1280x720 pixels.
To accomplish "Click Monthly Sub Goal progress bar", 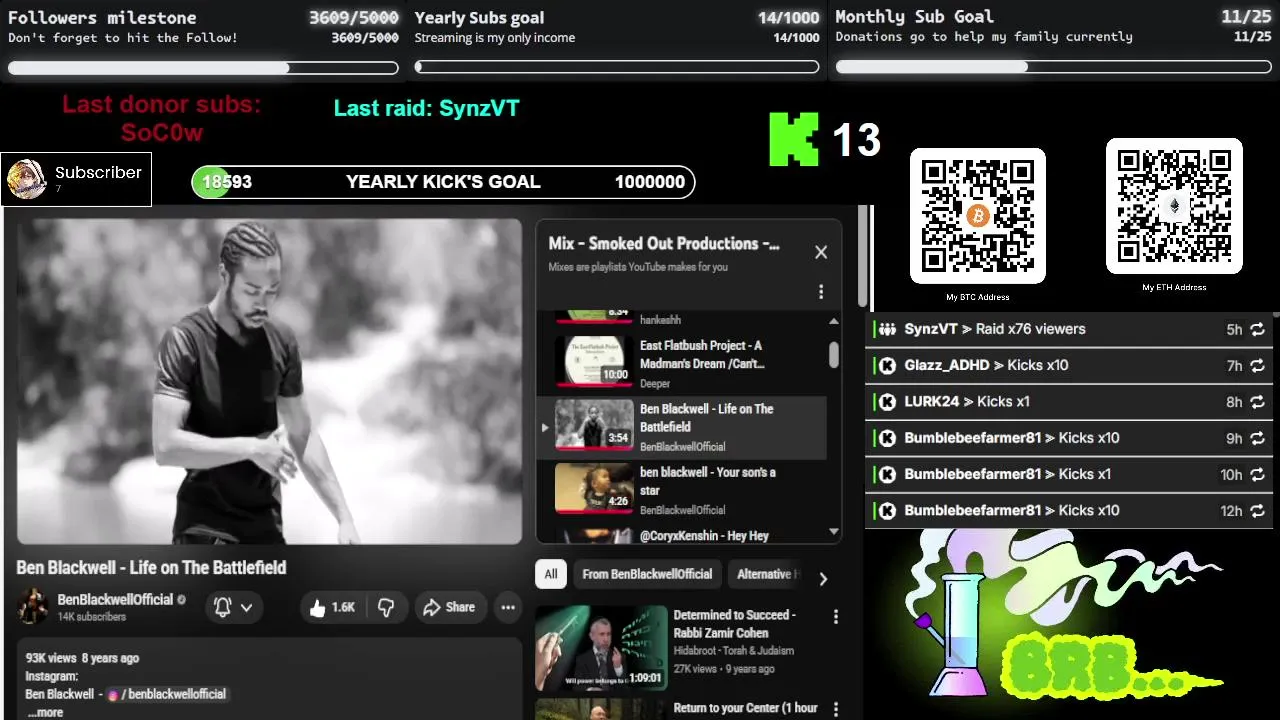I will (1053, 67).
